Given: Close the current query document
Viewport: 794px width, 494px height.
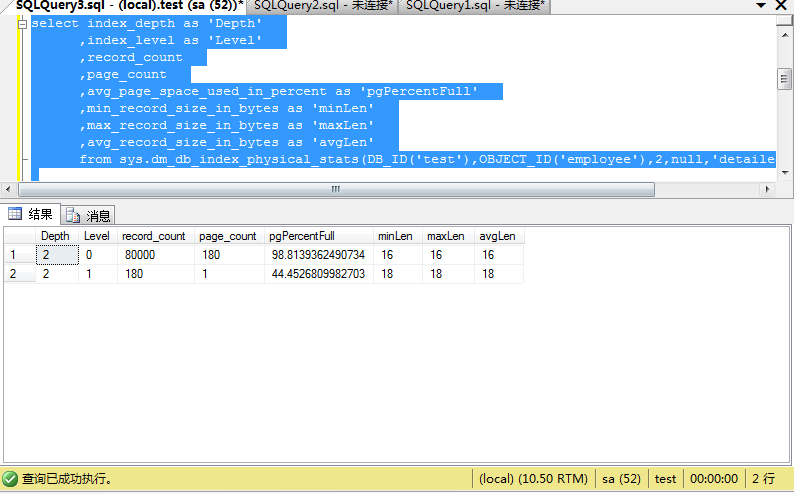Looking at the screenshot, I should (781, 6).
